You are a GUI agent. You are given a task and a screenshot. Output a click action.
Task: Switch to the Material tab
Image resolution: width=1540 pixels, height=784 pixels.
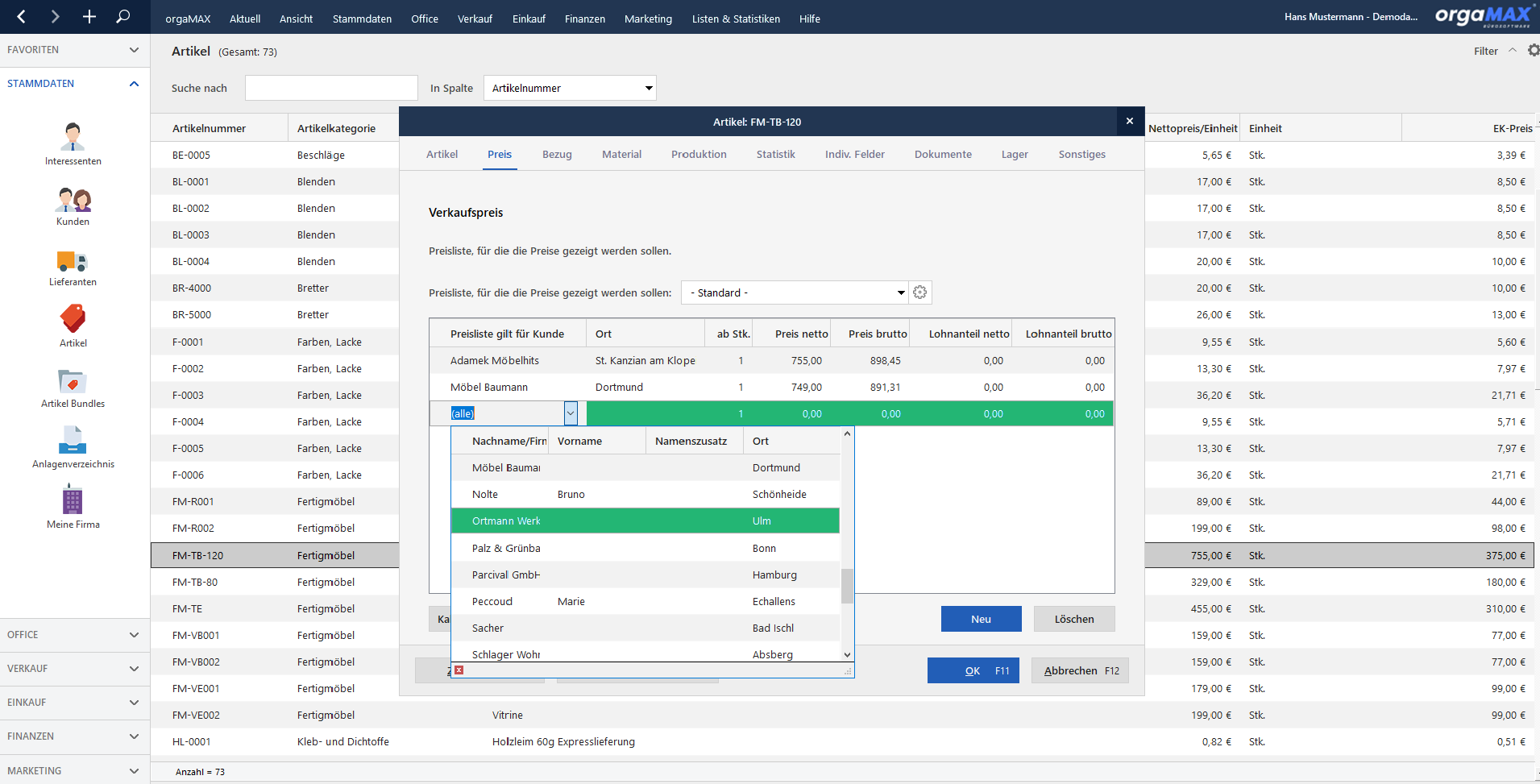point(621,154)
